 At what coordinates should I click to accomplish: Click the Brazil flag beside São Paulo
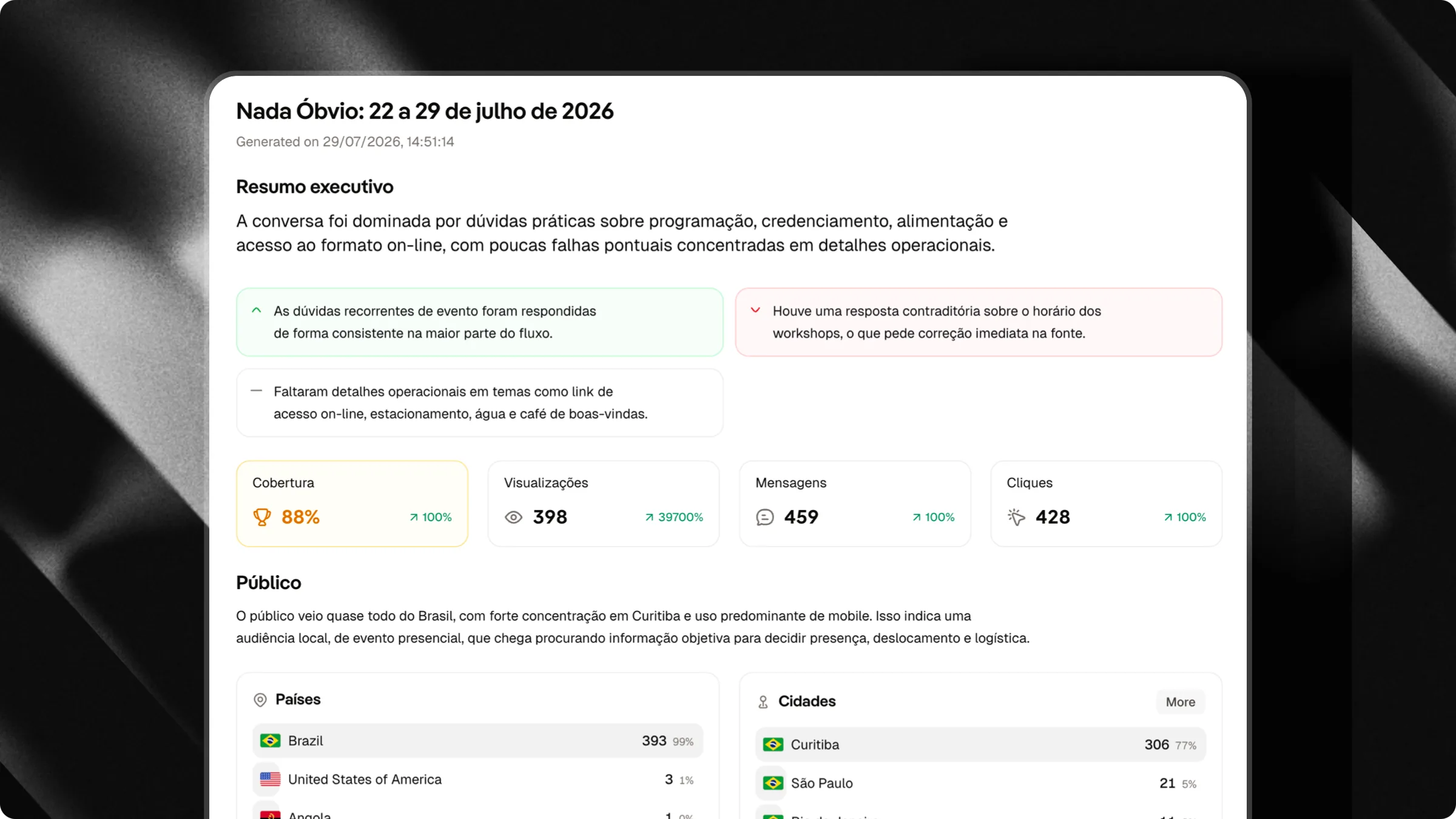click(773, 783)
